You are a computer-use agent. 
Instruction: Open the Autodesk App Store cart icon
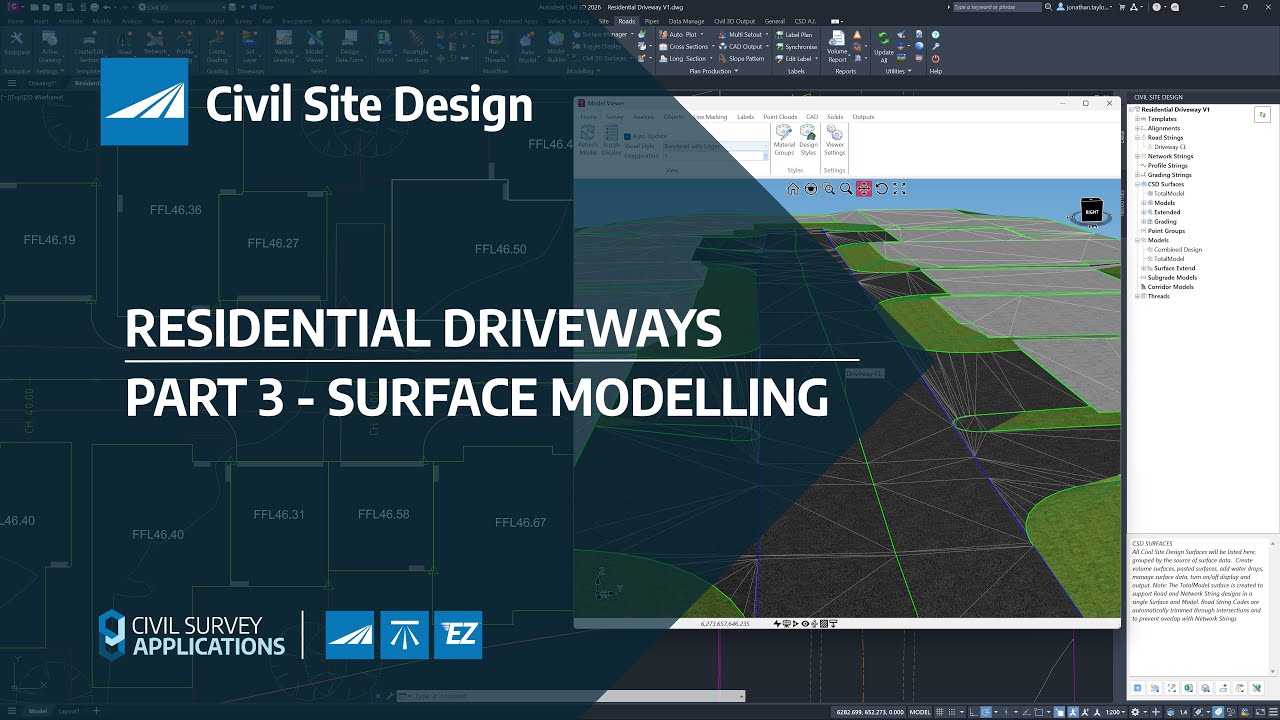tap(1122, 7)
